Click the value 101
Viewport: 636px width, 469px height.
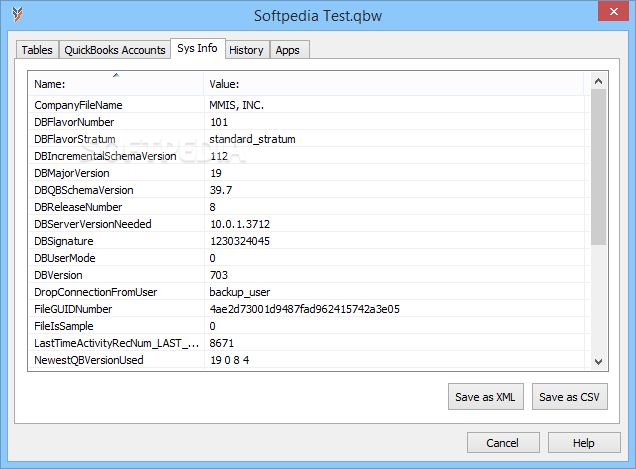click(219, 122)
